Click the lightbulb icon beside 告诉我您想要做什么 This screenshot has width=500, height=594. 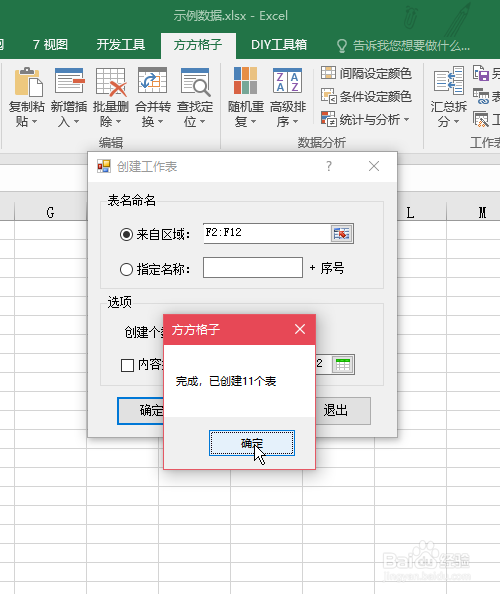[x=342, y=46]
